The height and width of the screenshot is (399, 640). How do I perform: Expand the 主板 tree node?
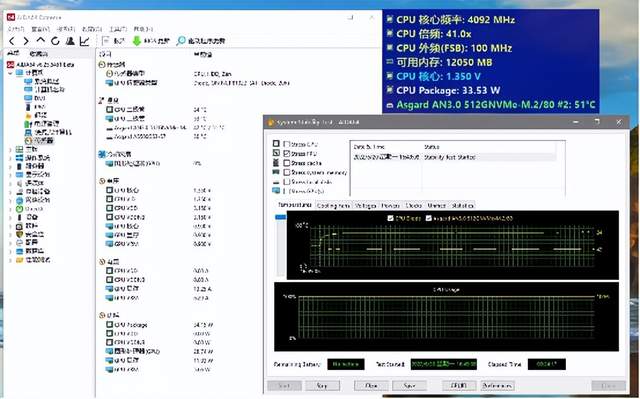(x=10, y=149)
